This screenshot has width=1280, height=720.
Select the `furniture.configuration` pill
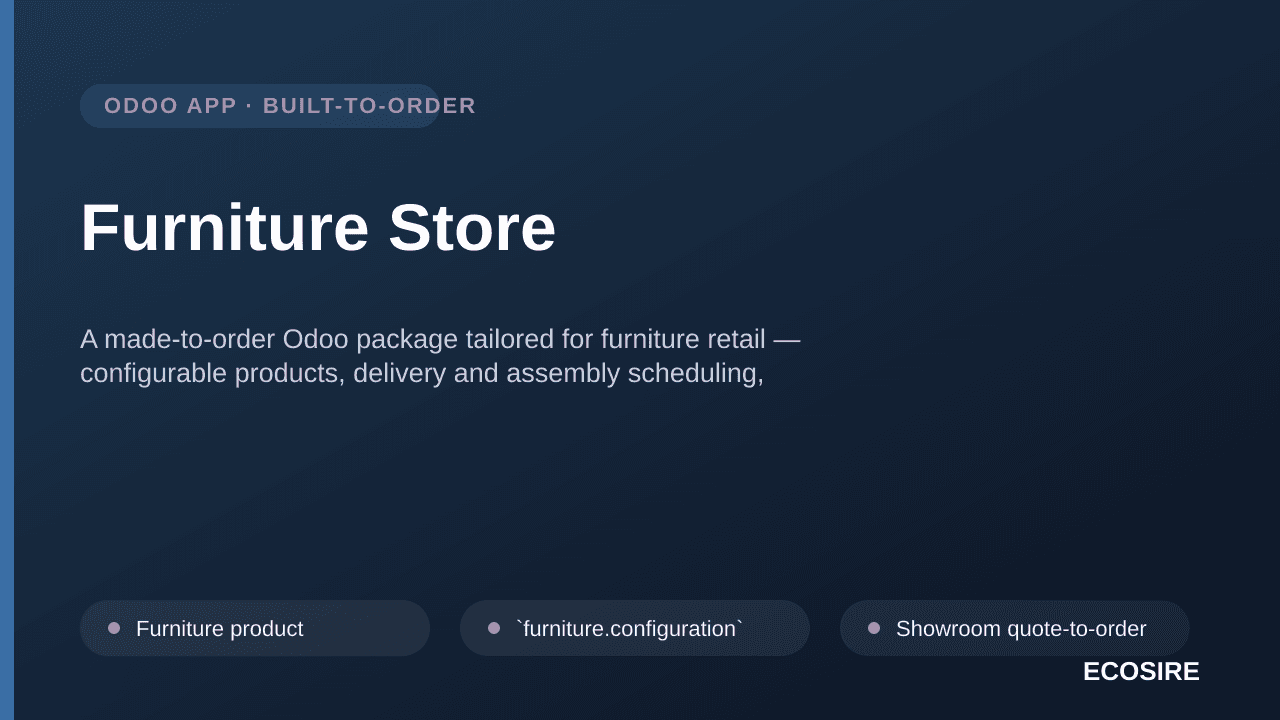tap(635, 628)
